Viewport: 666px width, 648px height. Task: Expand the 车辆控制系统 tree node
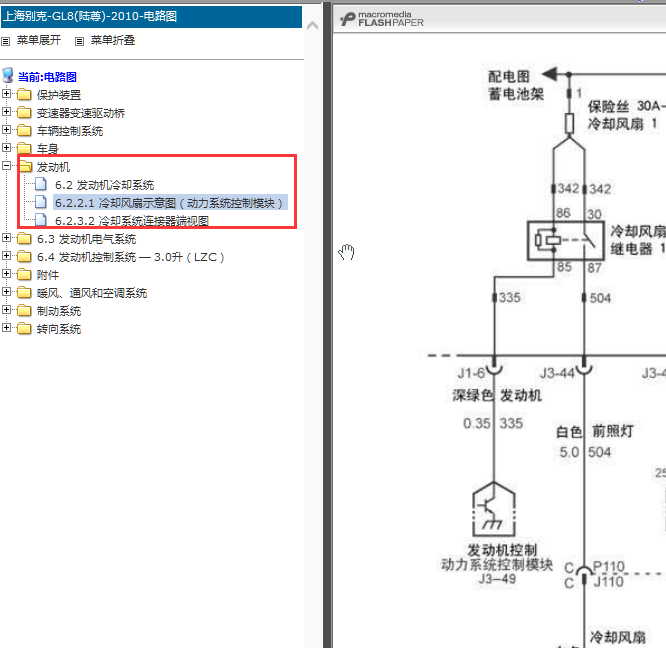[x=6, y=130]
